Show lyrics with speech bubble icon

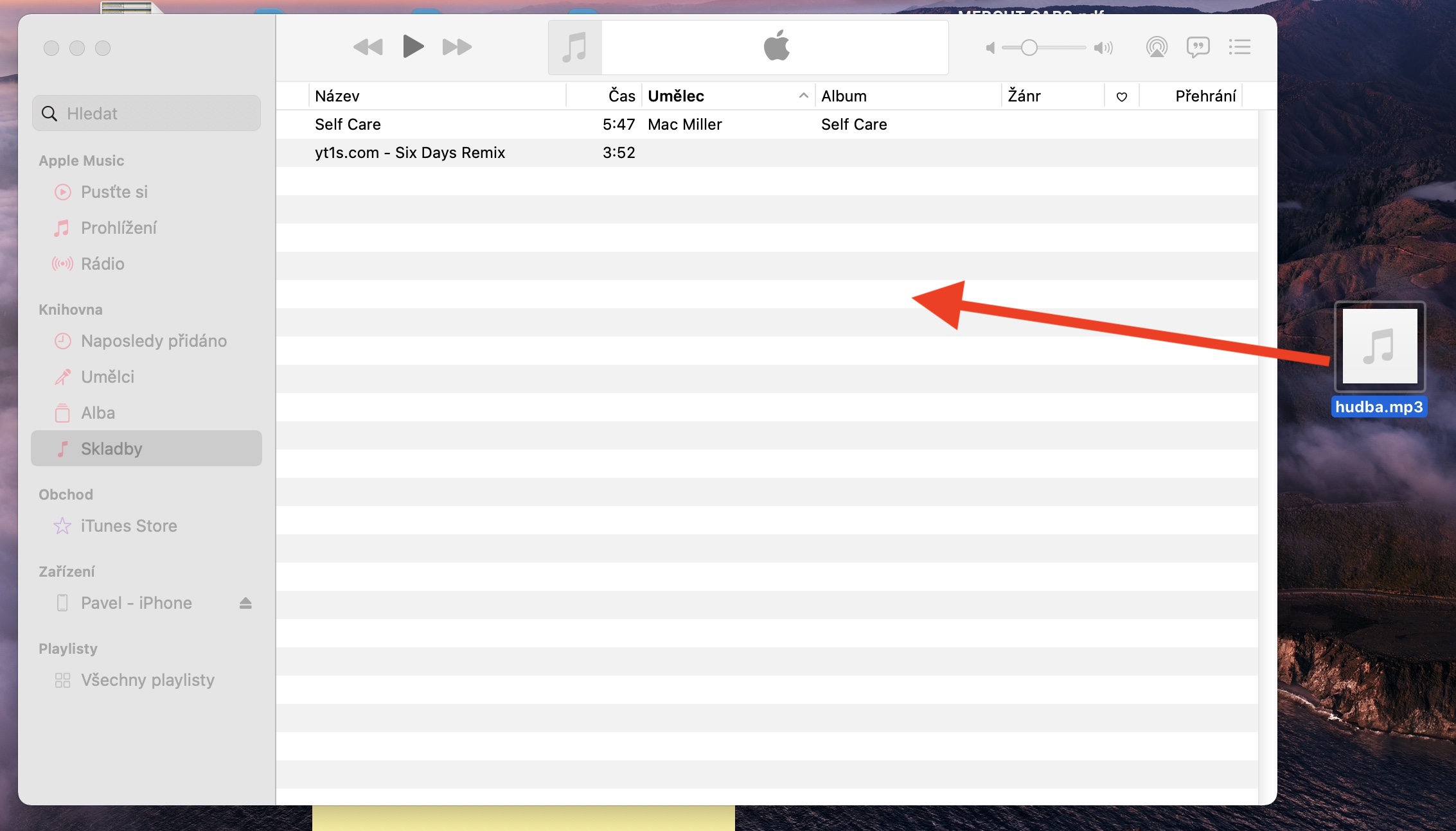pos(1198,47)
